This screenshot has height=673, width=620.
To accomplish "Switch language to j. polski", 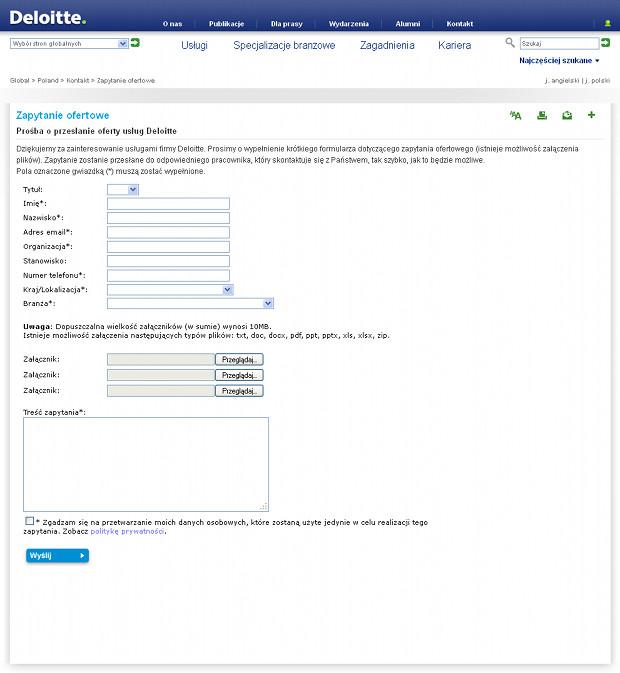I will click(597, 81).
